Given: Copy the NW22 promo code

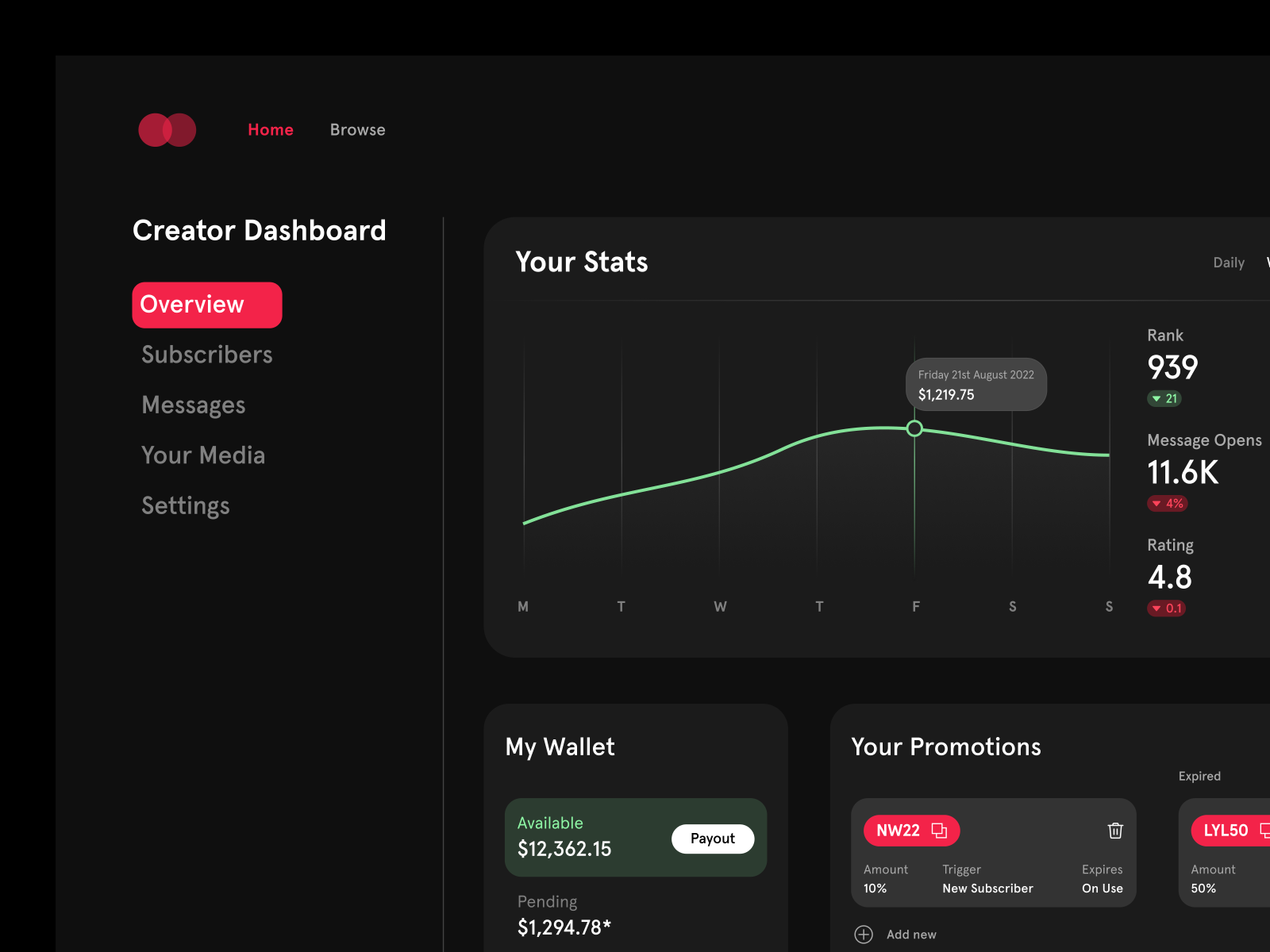Looking at the screenshot, I should coord(940,831).
